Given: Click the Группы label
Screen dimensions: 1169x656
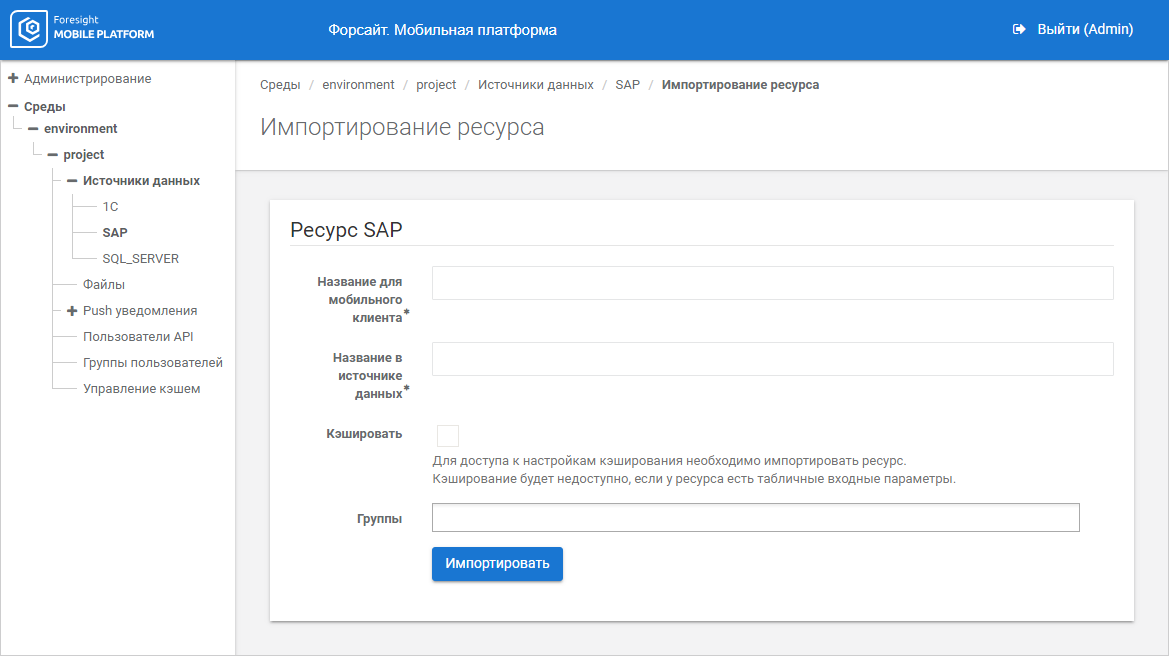Looking at the screenshot, I should (x=379, y=519).
